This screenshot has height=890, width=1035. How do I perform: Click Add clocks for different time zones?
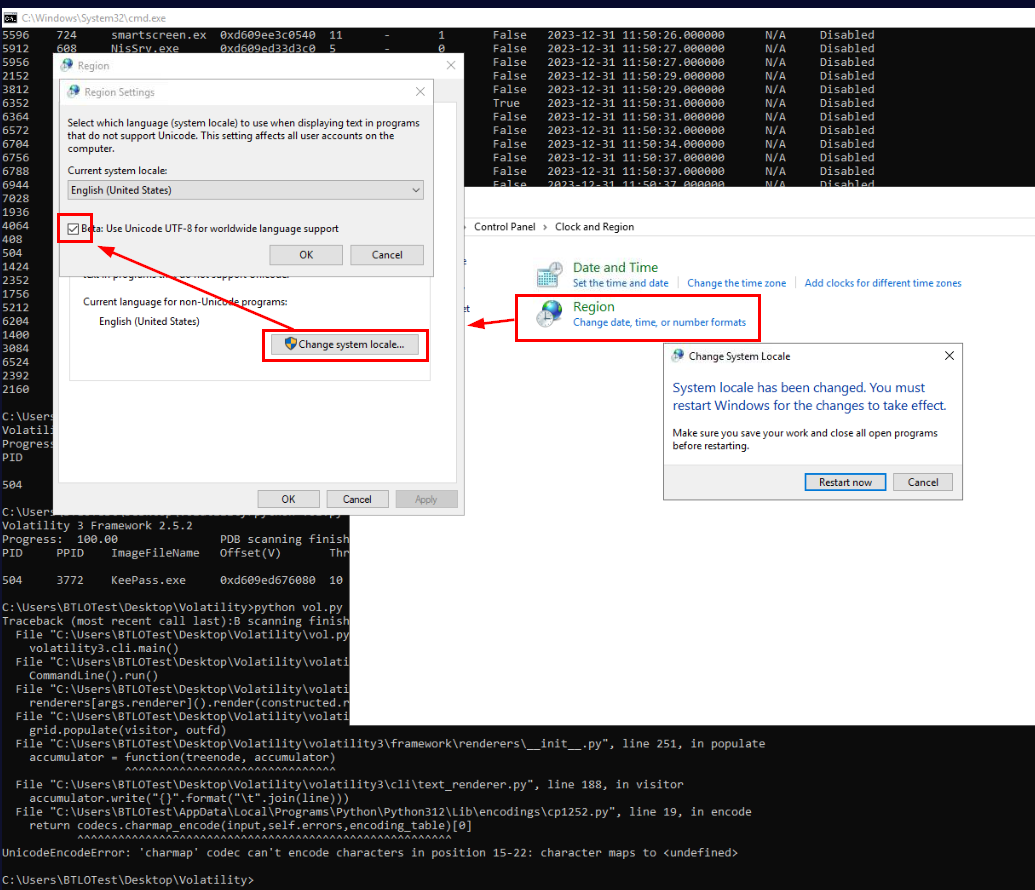(883, 283)
